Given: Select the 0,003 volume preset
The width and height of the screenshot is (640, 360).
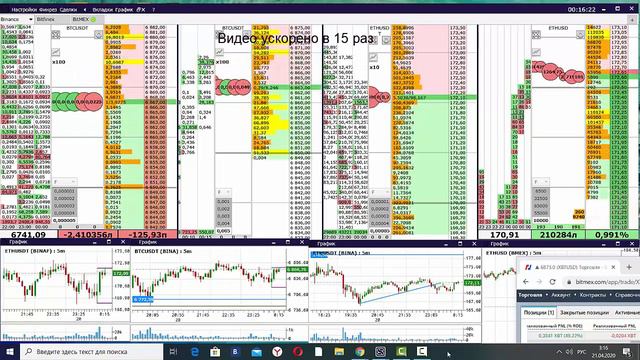Looking at the screenshot, I should [224, 216].
